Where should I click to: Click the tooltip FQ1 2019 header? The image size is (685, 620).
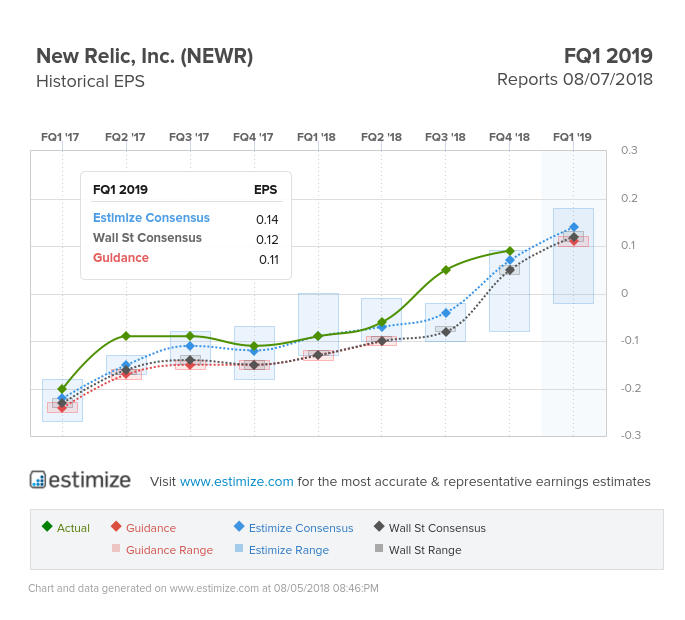pos(120,190)
